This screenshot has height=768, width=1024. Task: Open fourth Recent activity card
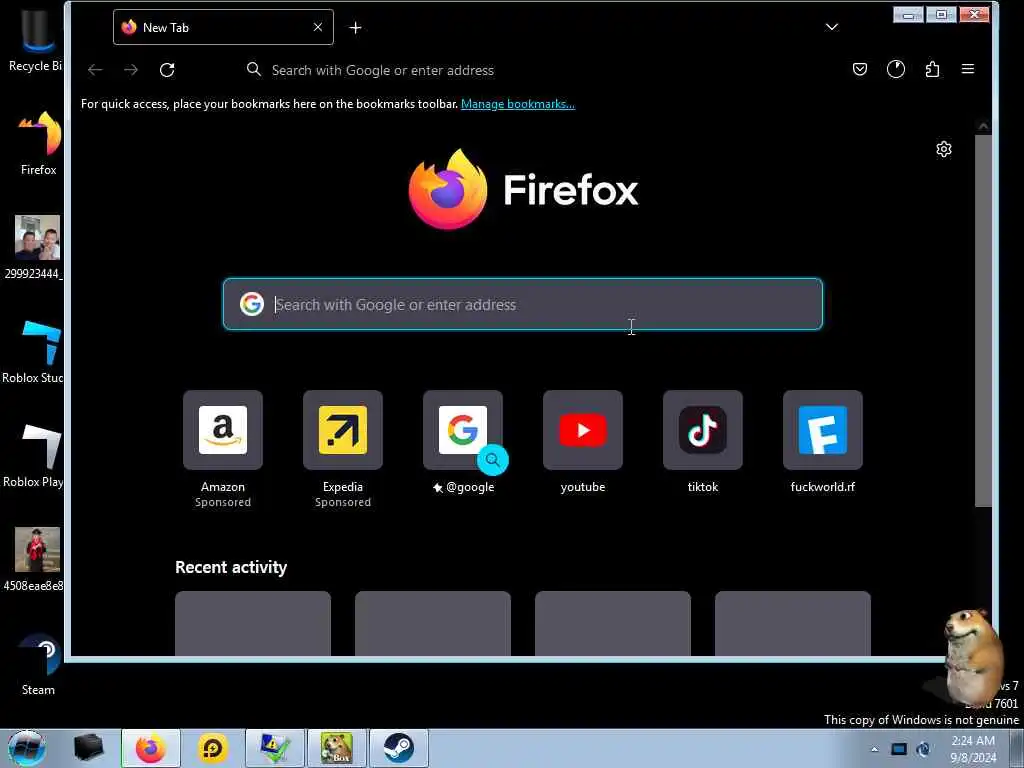click(793, 623)
